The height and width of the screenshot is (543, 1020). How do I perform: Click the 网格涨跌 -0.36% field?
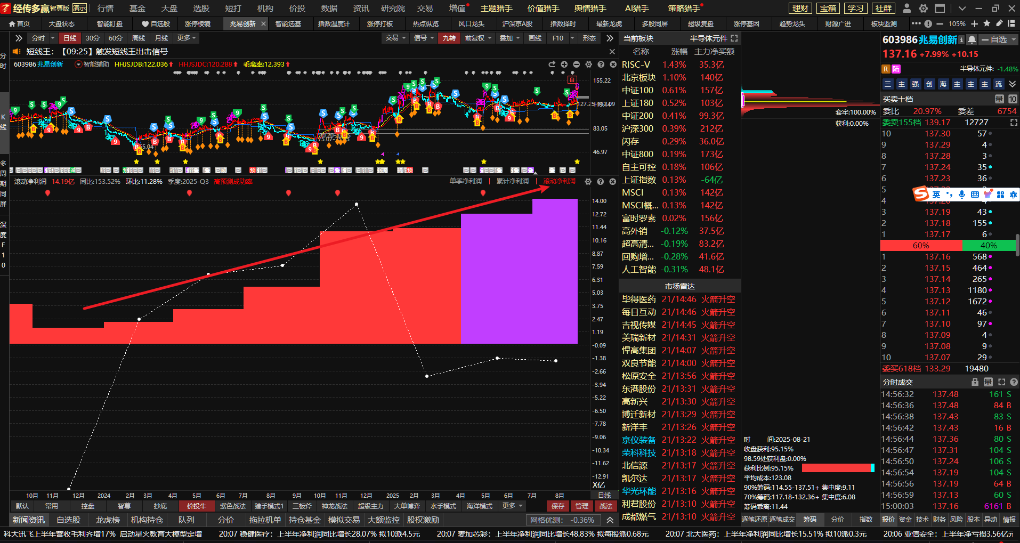(563, 520)
